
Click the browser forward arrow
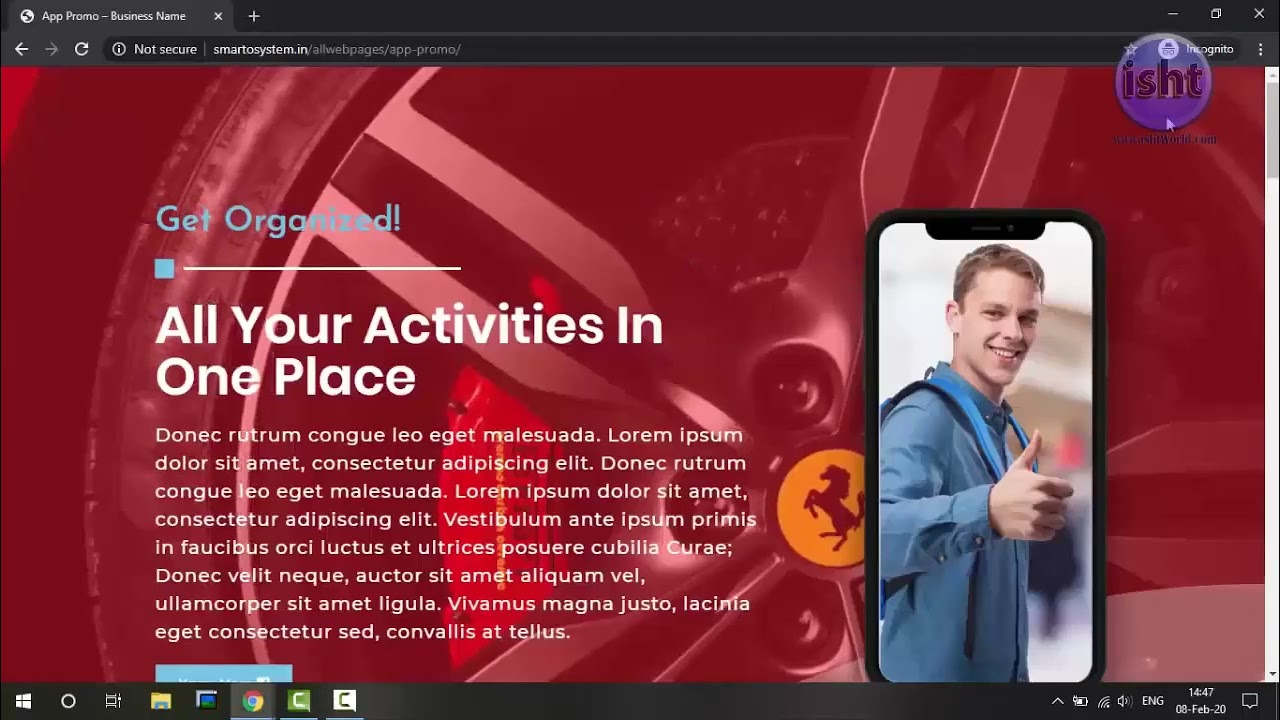[x=51, y=49]
